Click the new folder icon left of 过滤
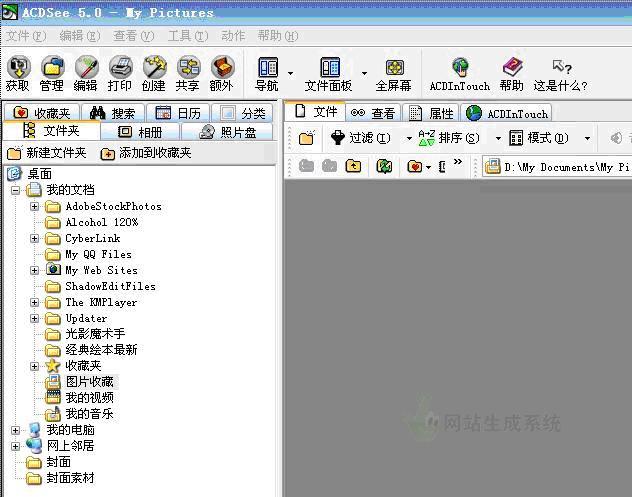Image resolution: width=632 pixels, height=497 pixels. (306, 138)
